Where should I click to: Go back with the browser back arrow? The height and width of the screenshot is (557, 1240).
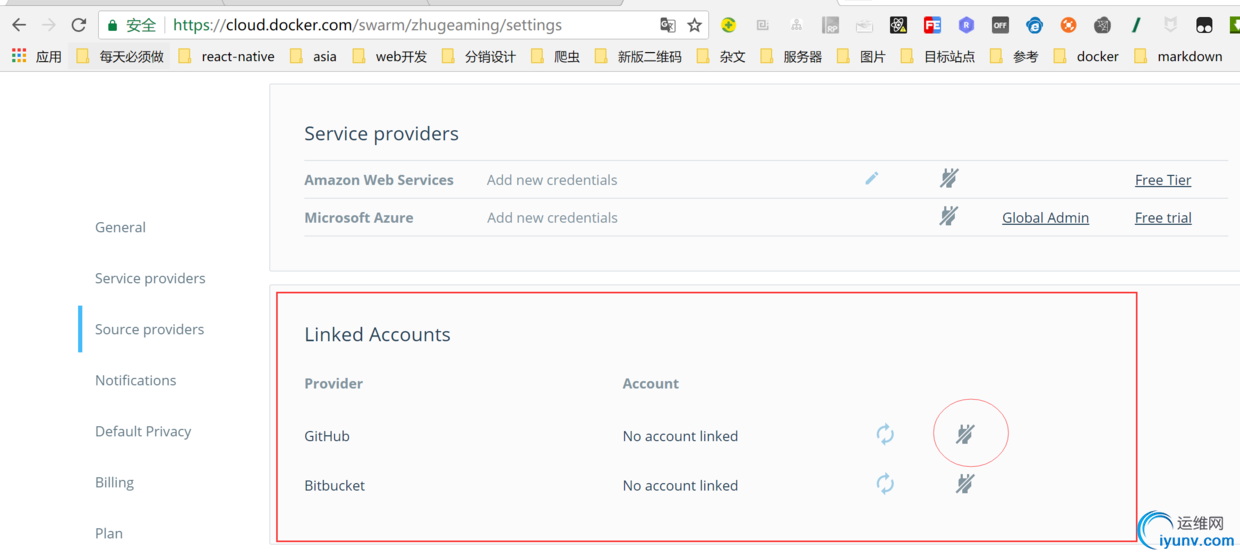(19, 25)
